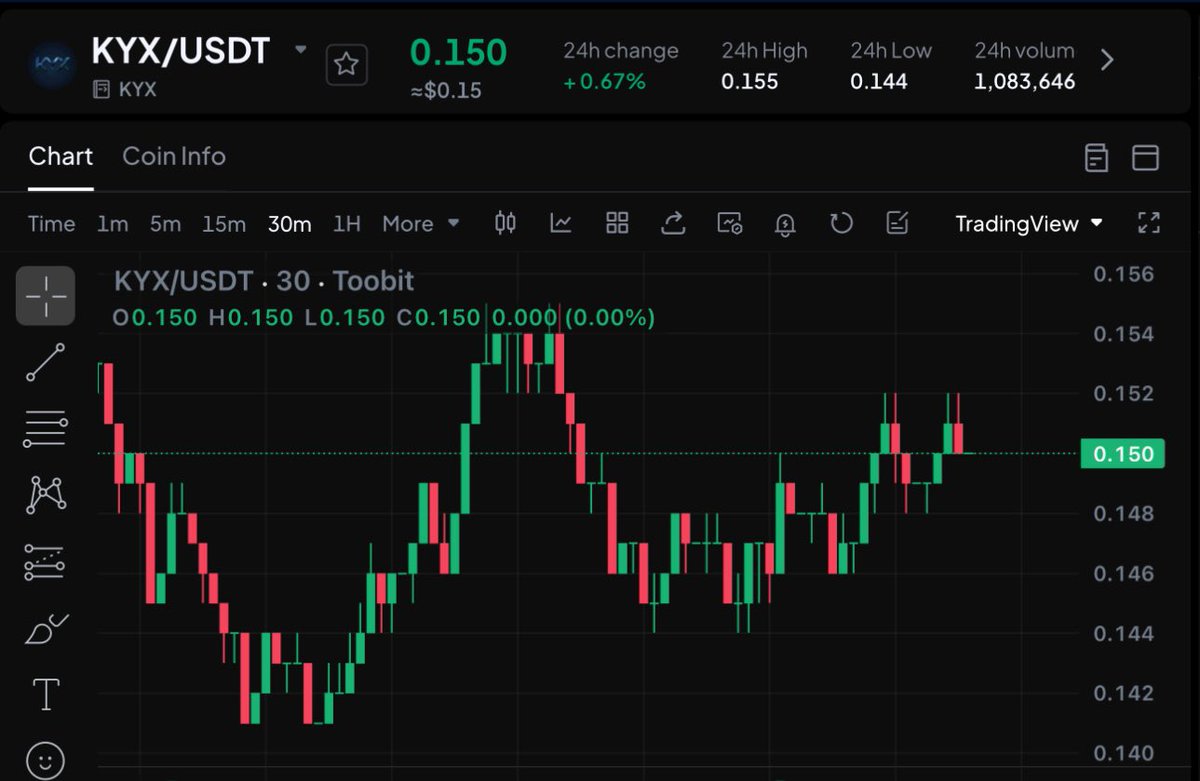The height and width of the screenshot is (781, 1200).
Task: Select the trend line drawing tool
Action: pos(45,362)
